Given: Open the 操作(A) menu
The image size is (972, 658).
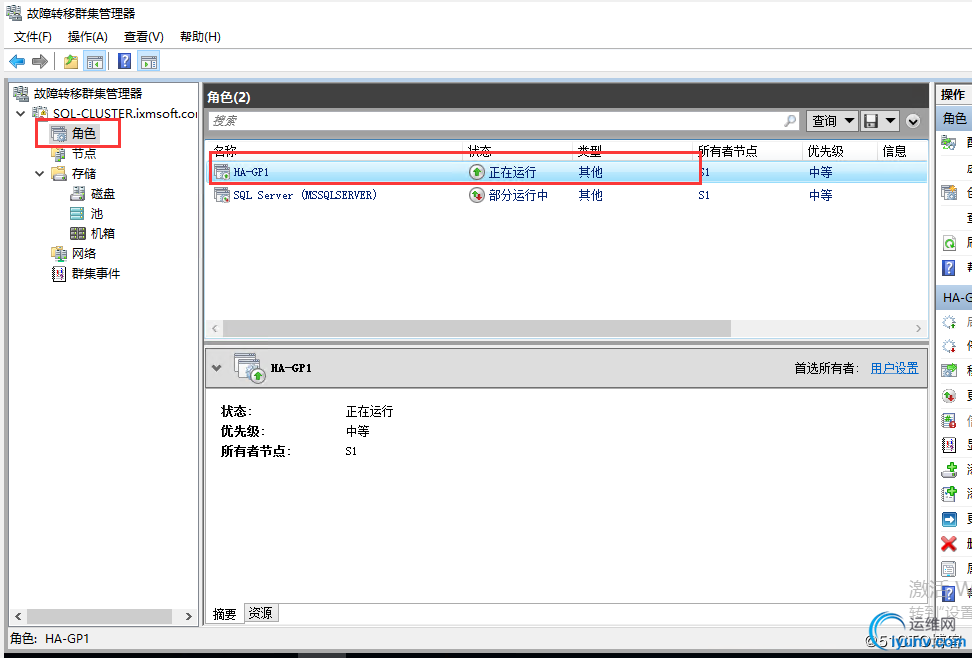Looking at the screenshot, I should pos(87,37).
